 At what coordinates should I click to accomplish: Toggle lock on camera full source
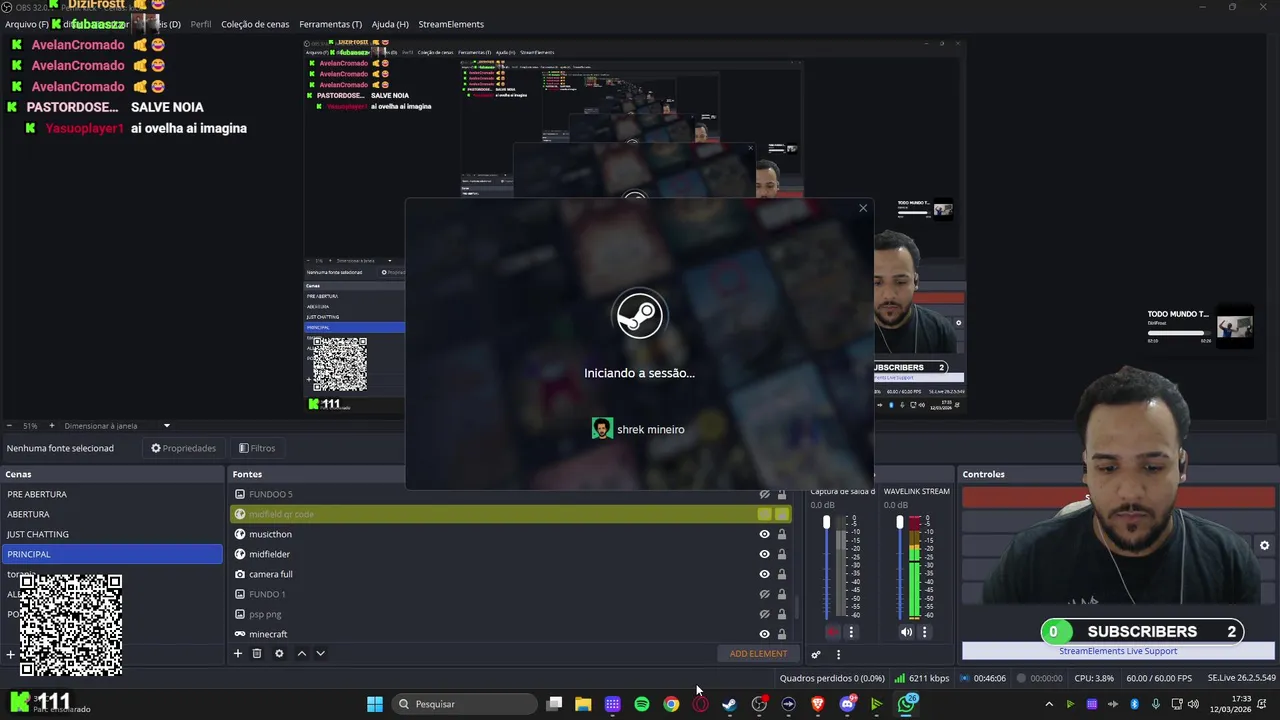coord(782,574)
